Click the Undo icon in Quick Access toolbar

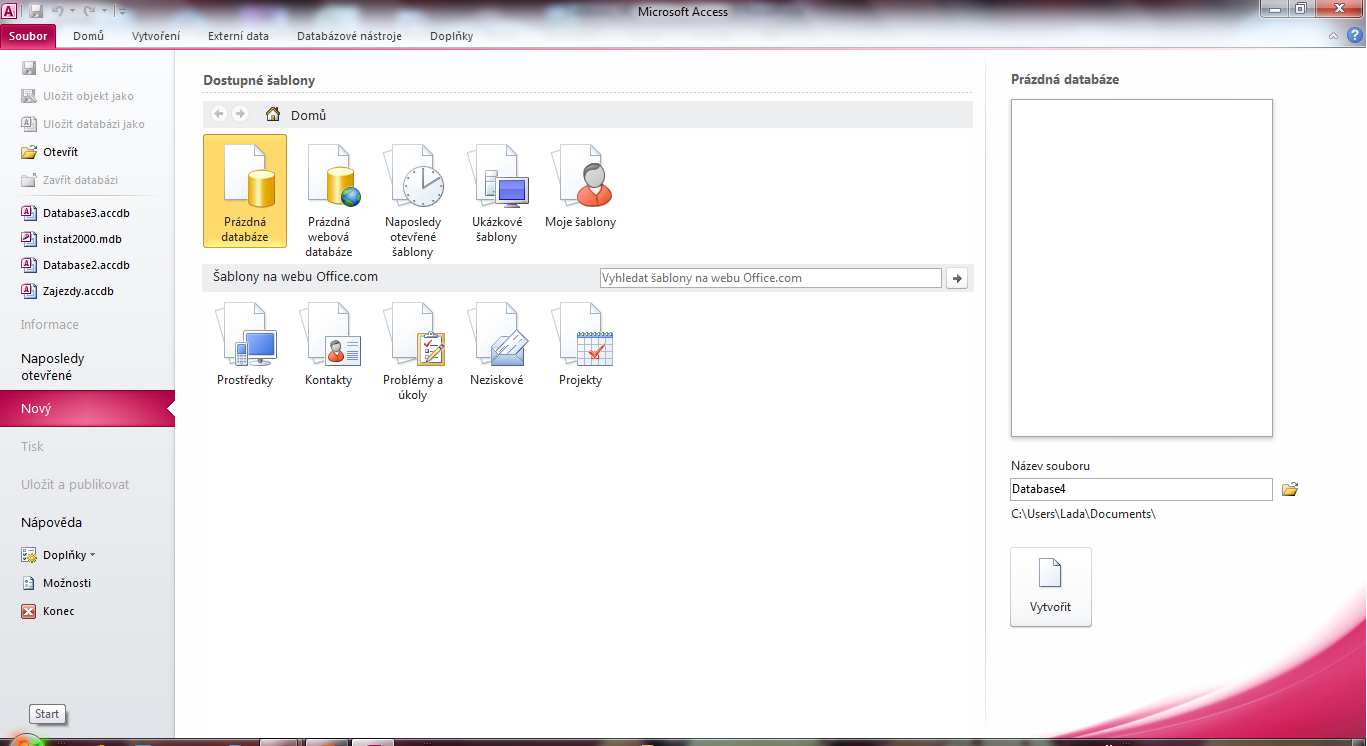click(x=59, y=11)
